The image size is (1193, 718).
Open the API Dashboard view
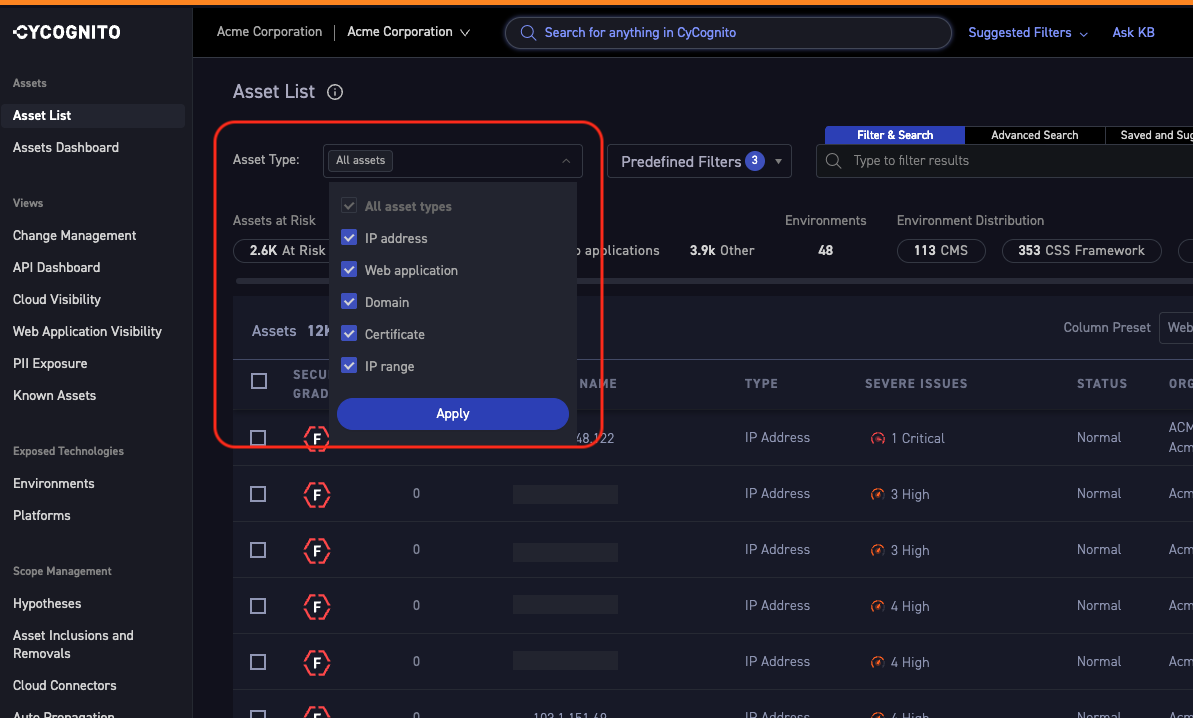pos(56,268)
